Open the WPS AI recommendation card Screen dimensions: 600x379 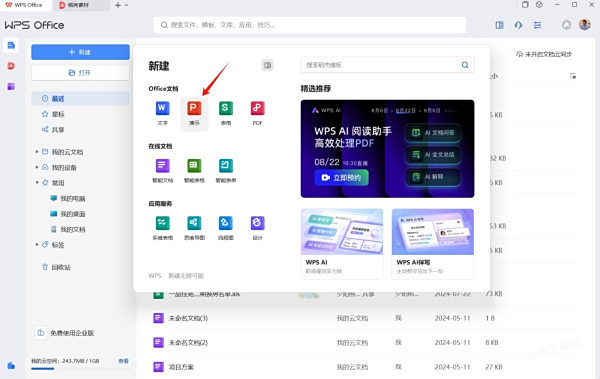pyautogui.click(x=342, y=243)
